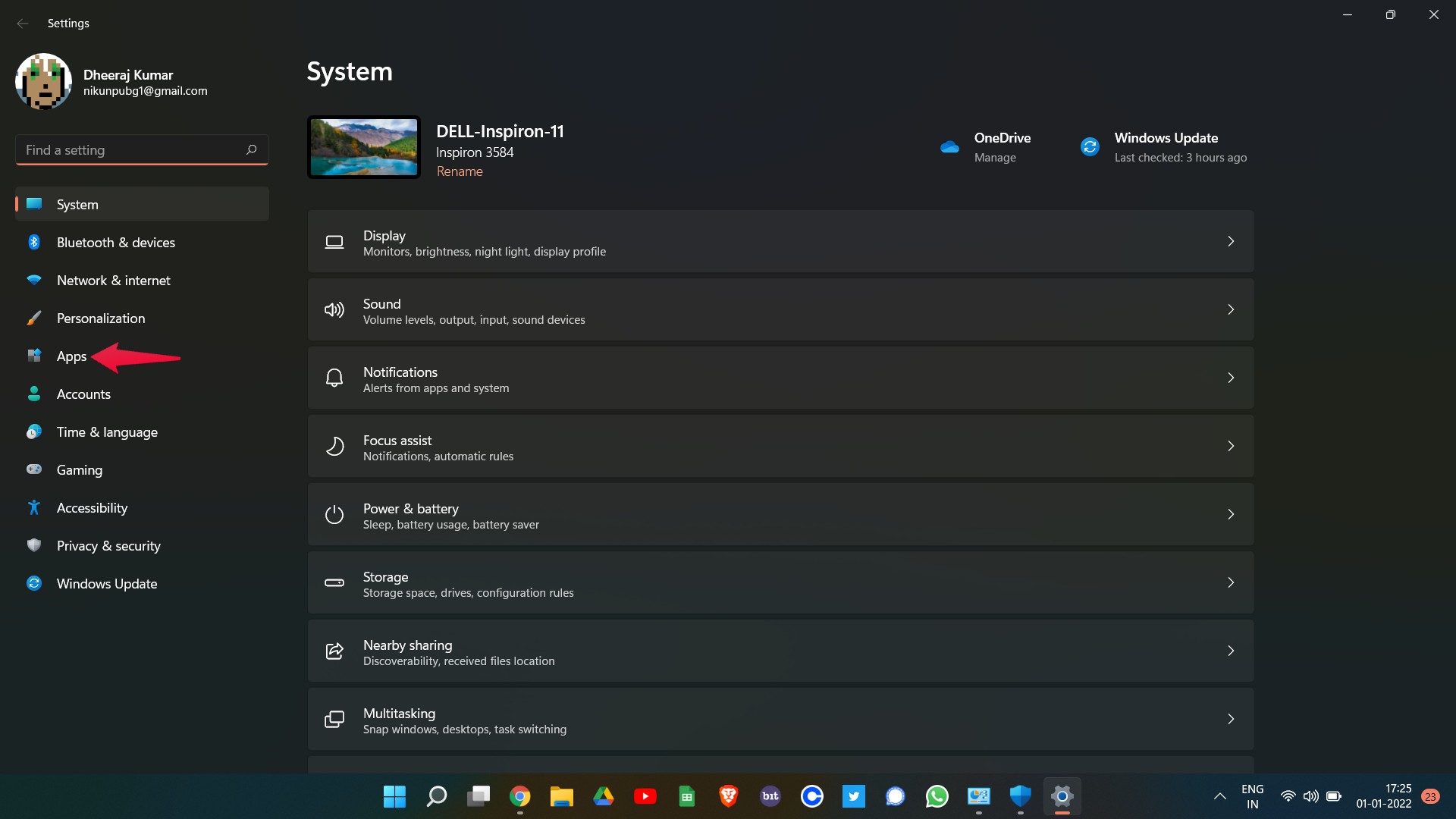Click the Windows Update sync icon in header
This screenshot has width=1456, height=819.
tap(1090, 147)
